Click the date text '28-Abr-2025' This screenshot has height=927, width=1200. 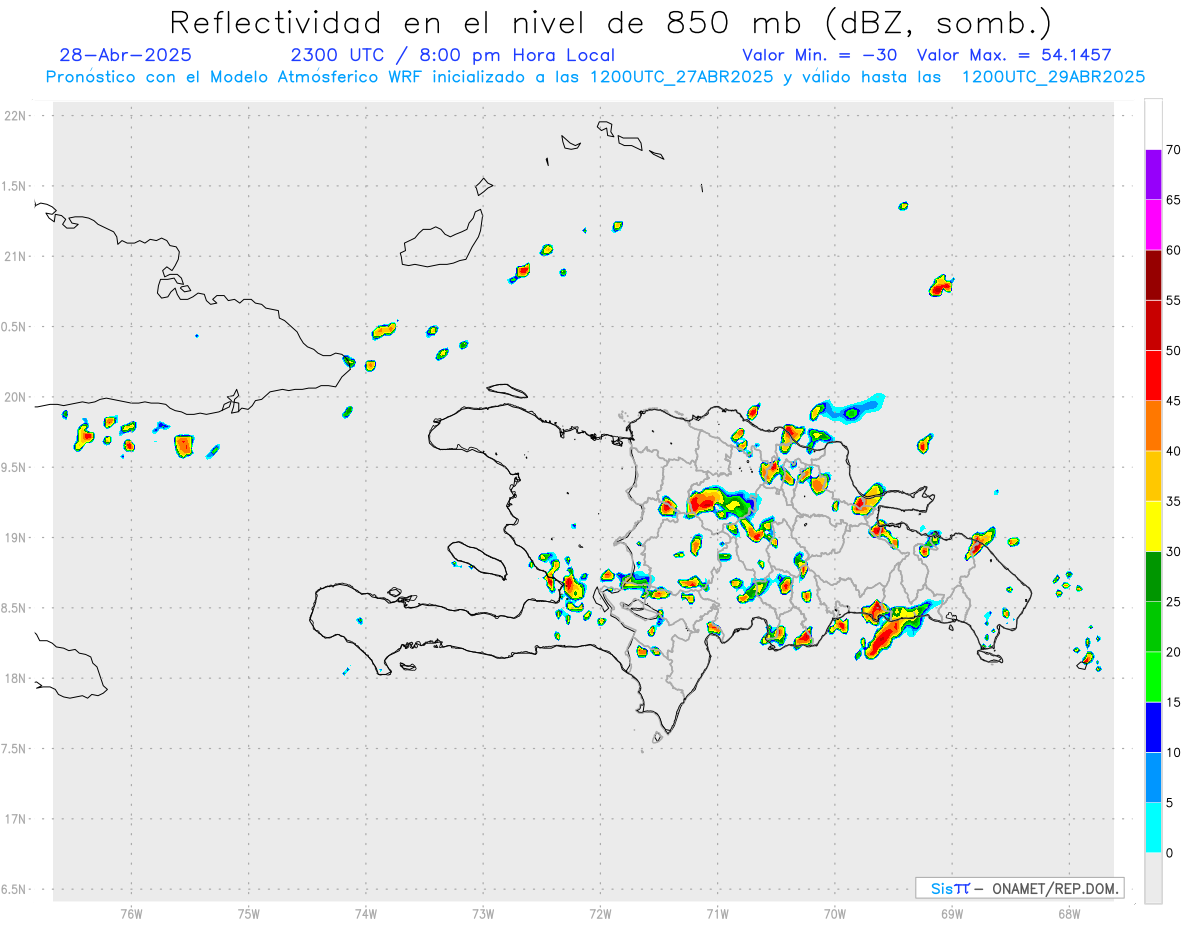coord(125,56)
